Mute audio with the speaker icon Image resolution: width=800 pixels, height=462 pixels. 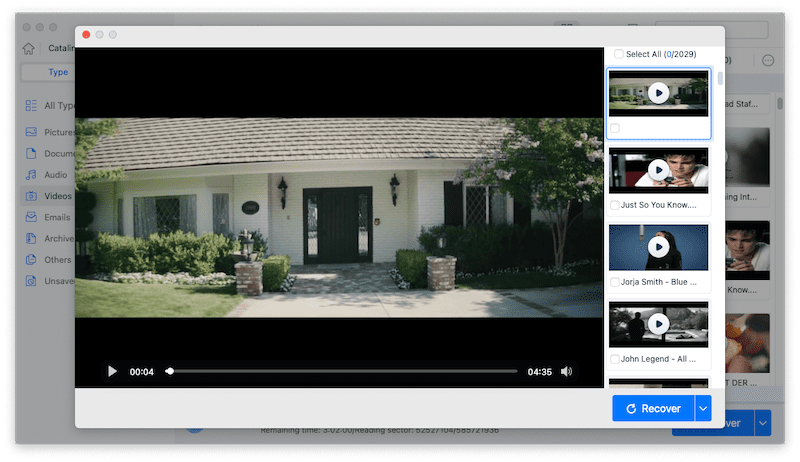click(x=566, y=371)
